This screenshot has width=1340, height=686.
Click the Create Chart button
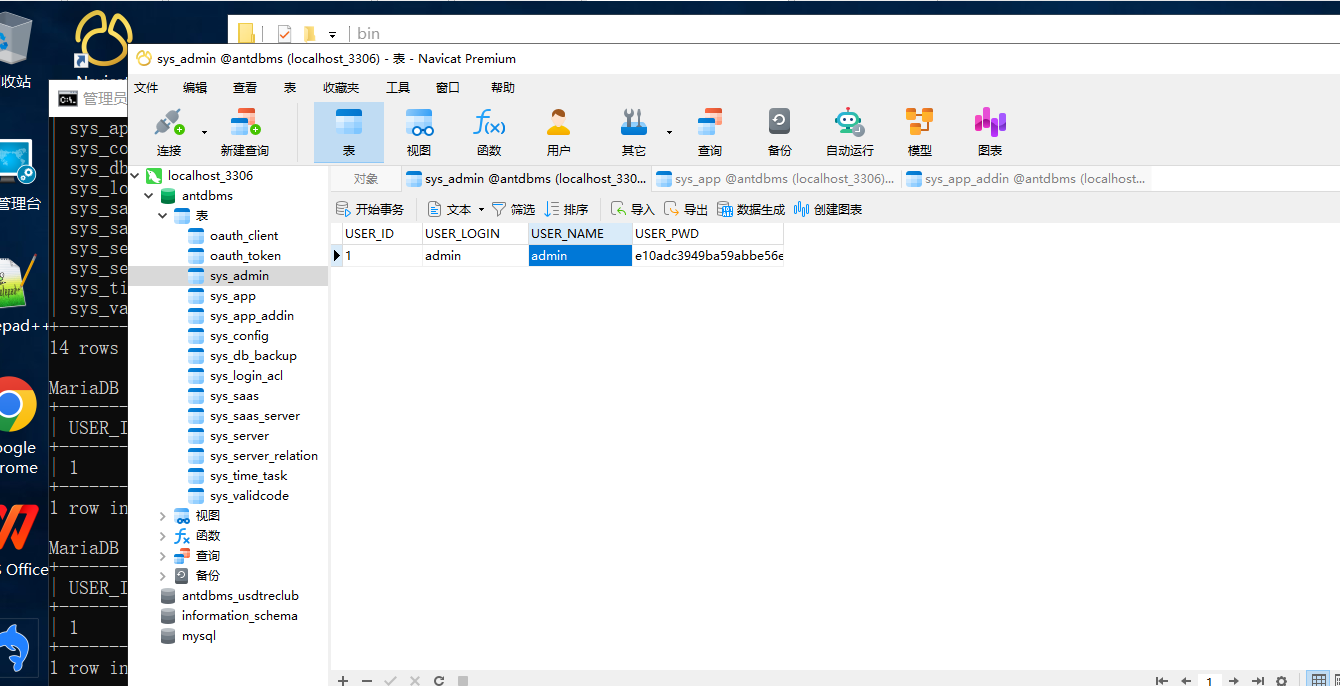coord(827,209)
